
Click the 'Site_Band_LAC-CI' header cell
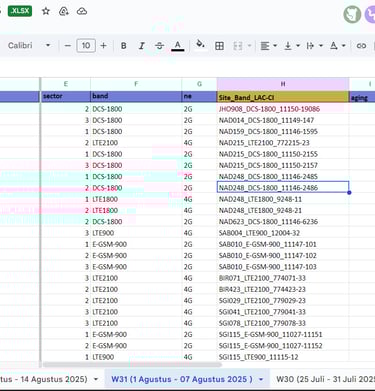click(283, 97)
